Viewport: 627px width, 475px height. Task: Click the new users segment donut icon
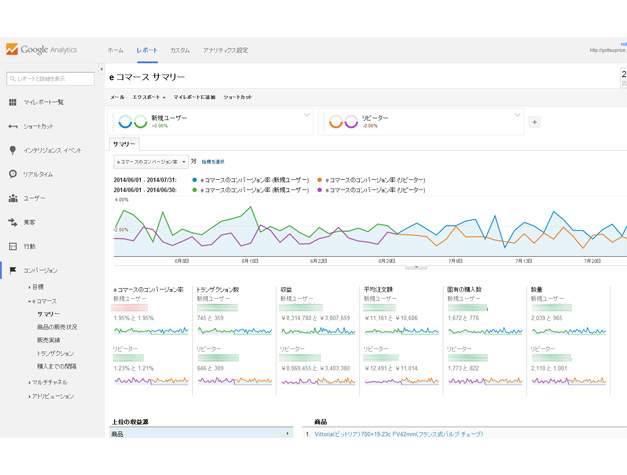click(133, 121)
